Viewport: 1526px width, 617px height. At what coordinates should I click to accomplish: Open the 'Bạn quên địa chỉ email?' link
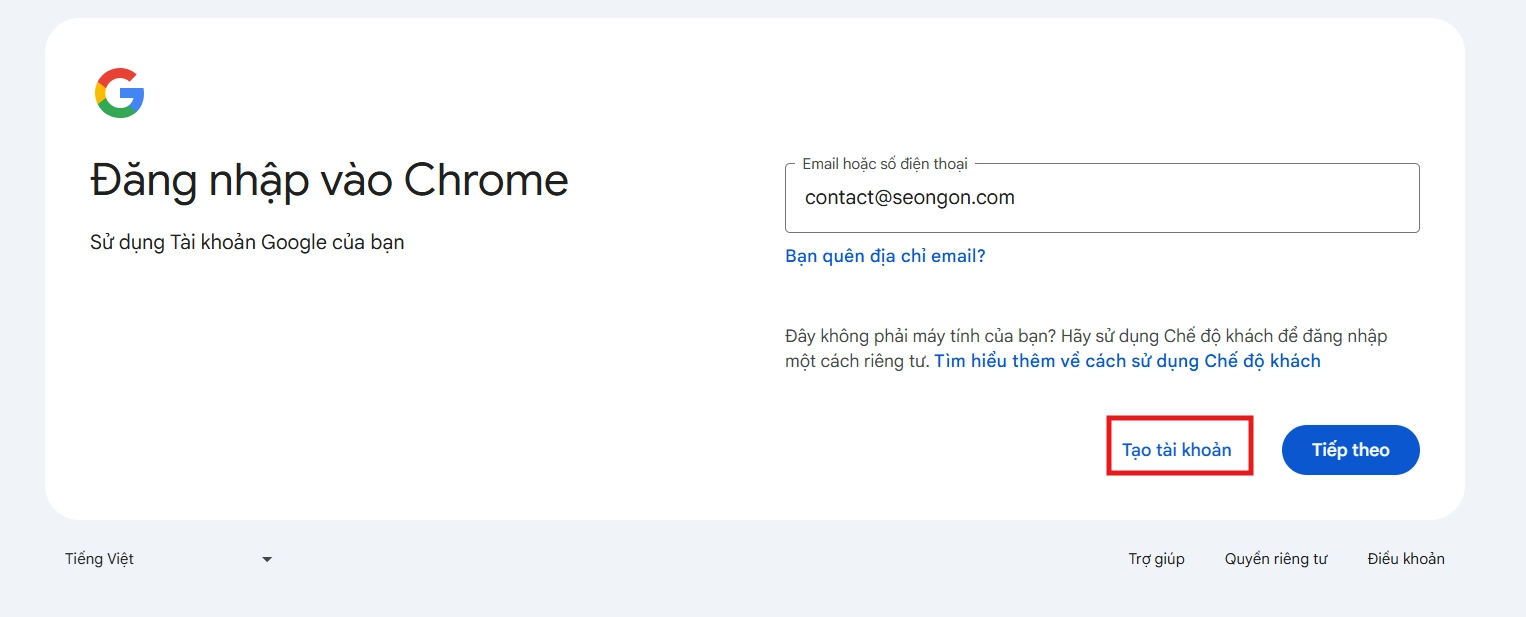tap(885, 256)
